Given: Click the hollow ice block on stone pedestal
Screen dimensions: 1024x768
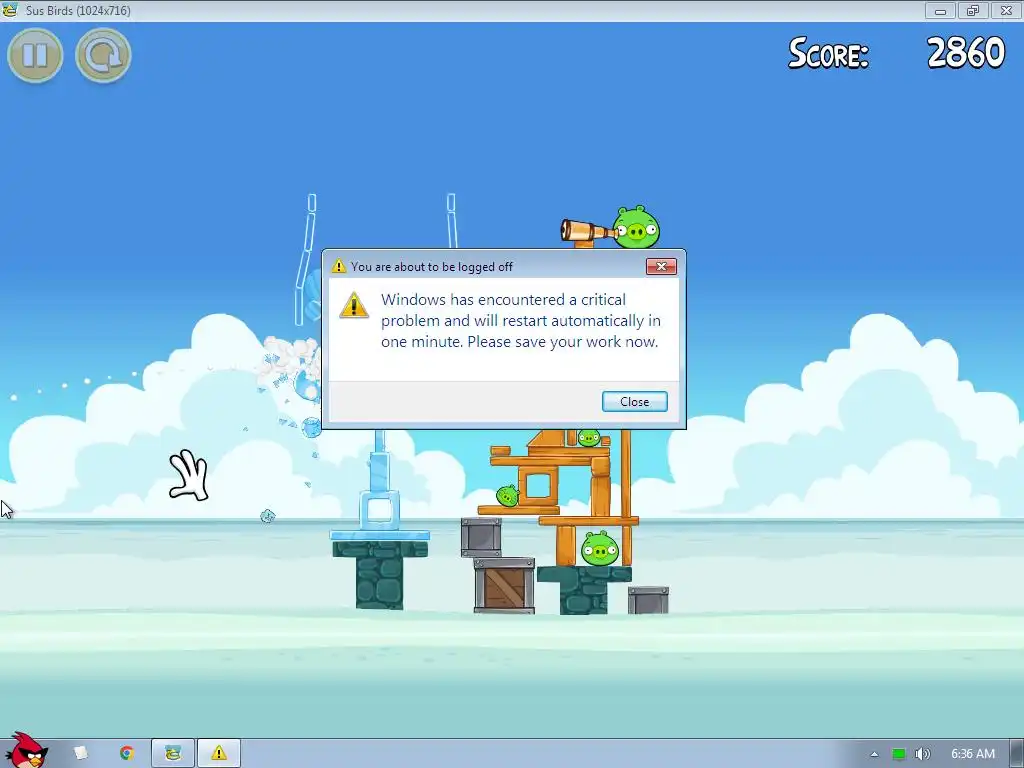Looking at the screenshot, I should (379, 511).
